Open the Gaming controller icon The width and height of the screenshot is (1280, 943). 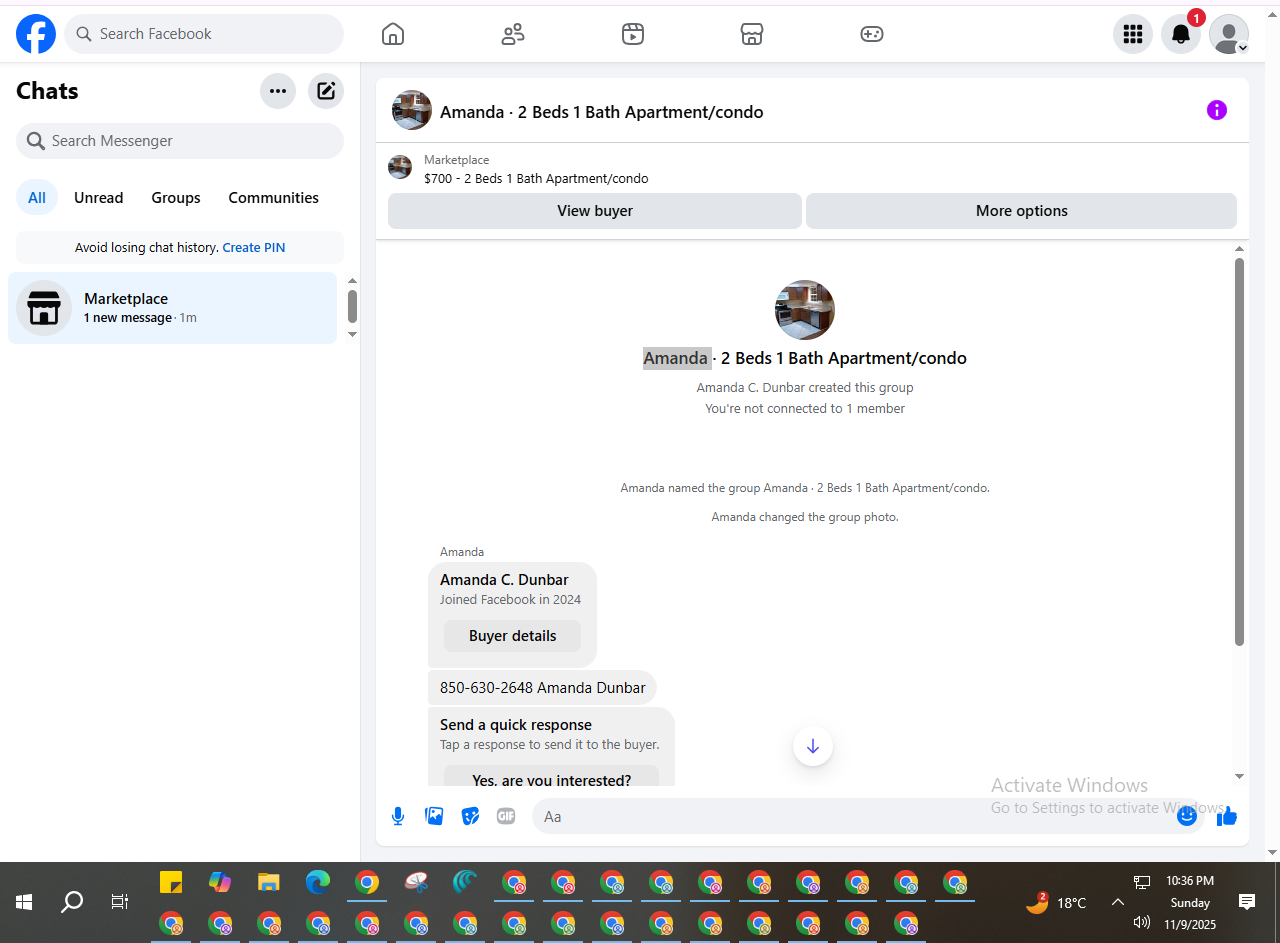pyautogui.click(x=872, y=34)
